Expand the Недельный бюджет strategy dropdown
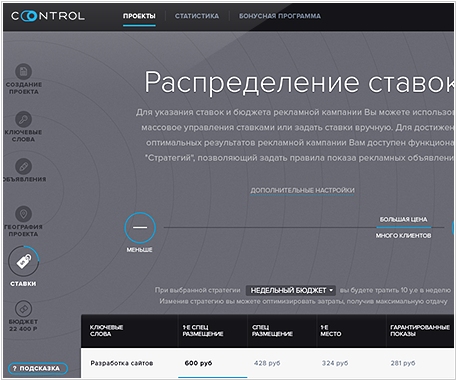Image resolution: width=456 pixels, height=380 pixels. 291,290
